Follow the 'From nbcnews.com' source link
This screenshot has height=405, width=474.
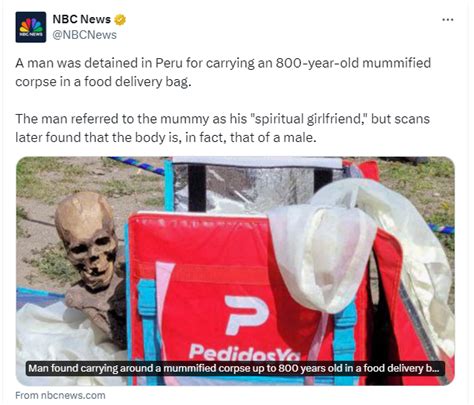(x=60, y=395)
